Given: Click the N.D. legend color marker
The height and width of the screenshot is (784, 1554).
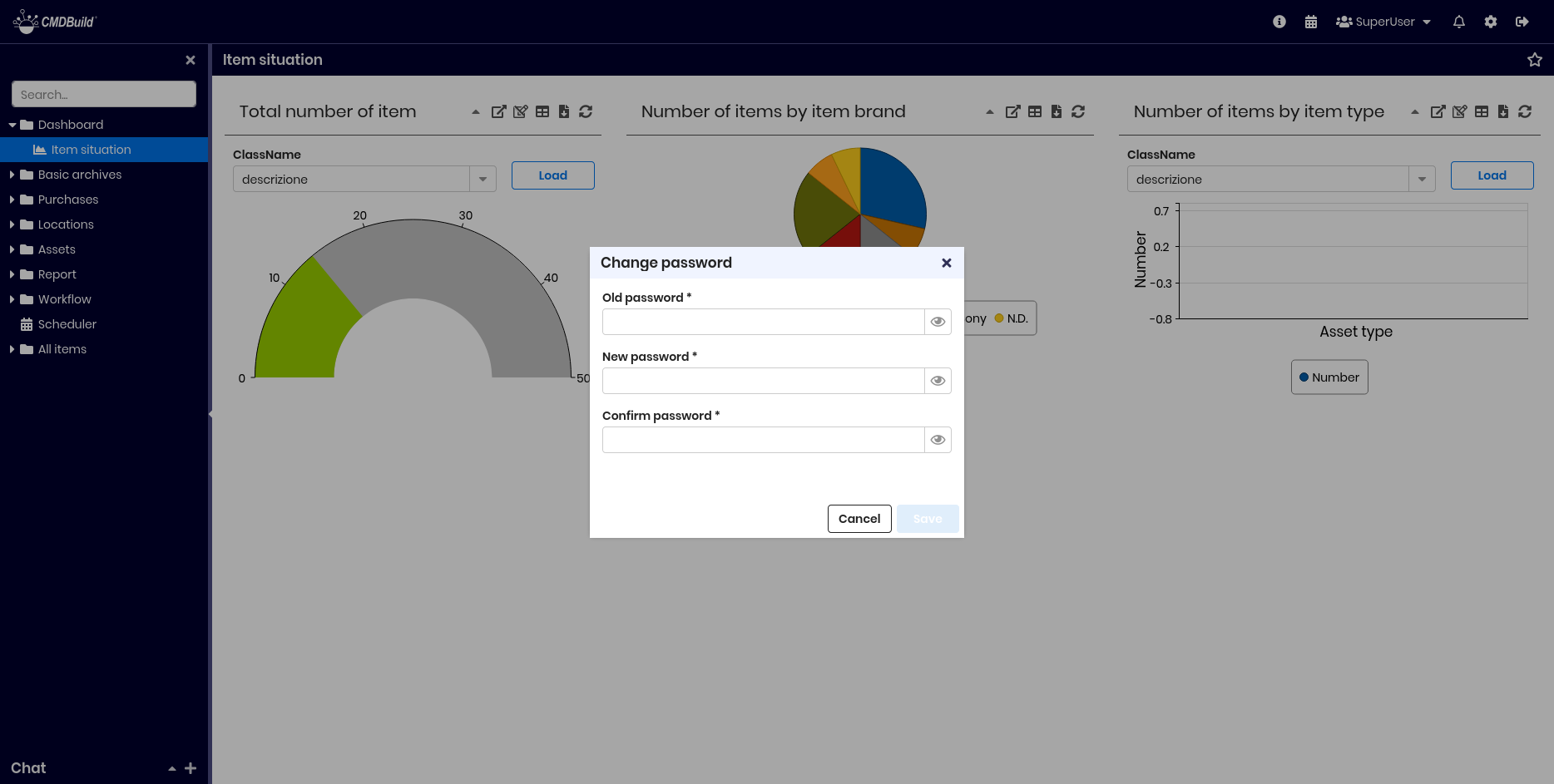Looking at the screenshot, I should tap(999, 318).
